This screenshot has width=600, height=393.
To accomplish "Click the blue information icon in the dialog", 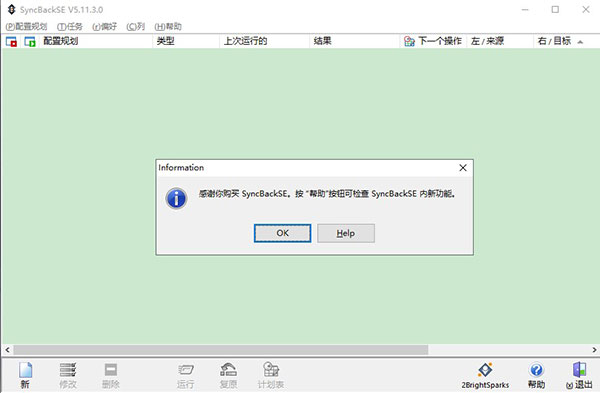I will pyautogui.click(x=176, y=198).
